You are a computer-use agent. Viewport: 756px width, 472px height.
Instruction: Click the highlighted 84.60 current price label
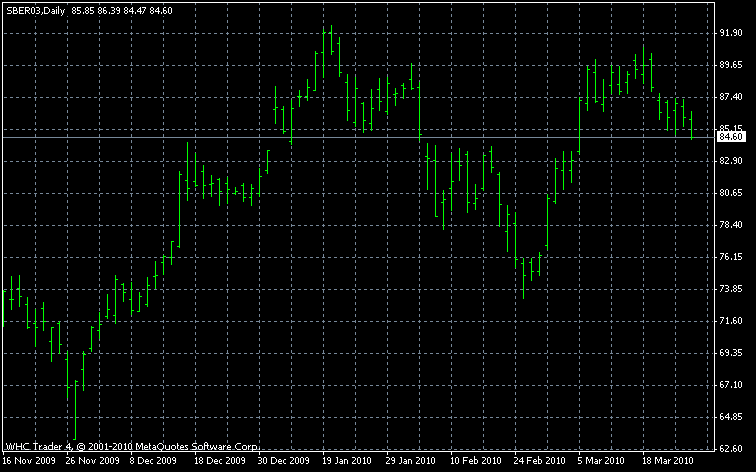click(x=732, y=137)
